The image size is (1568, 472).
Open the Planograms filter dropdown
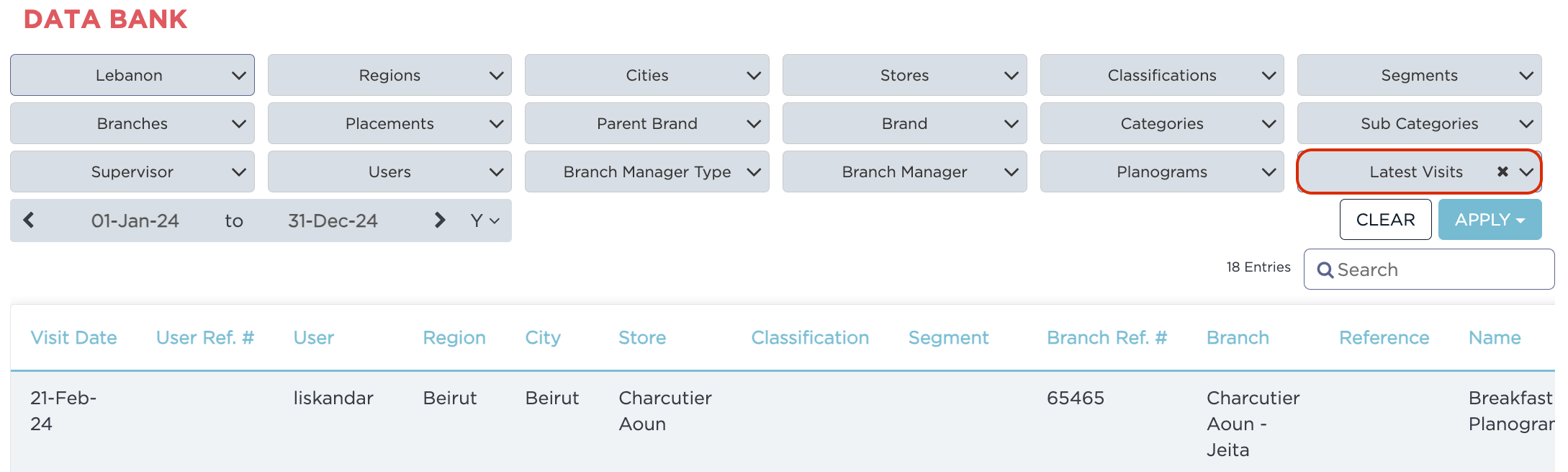1161,172
